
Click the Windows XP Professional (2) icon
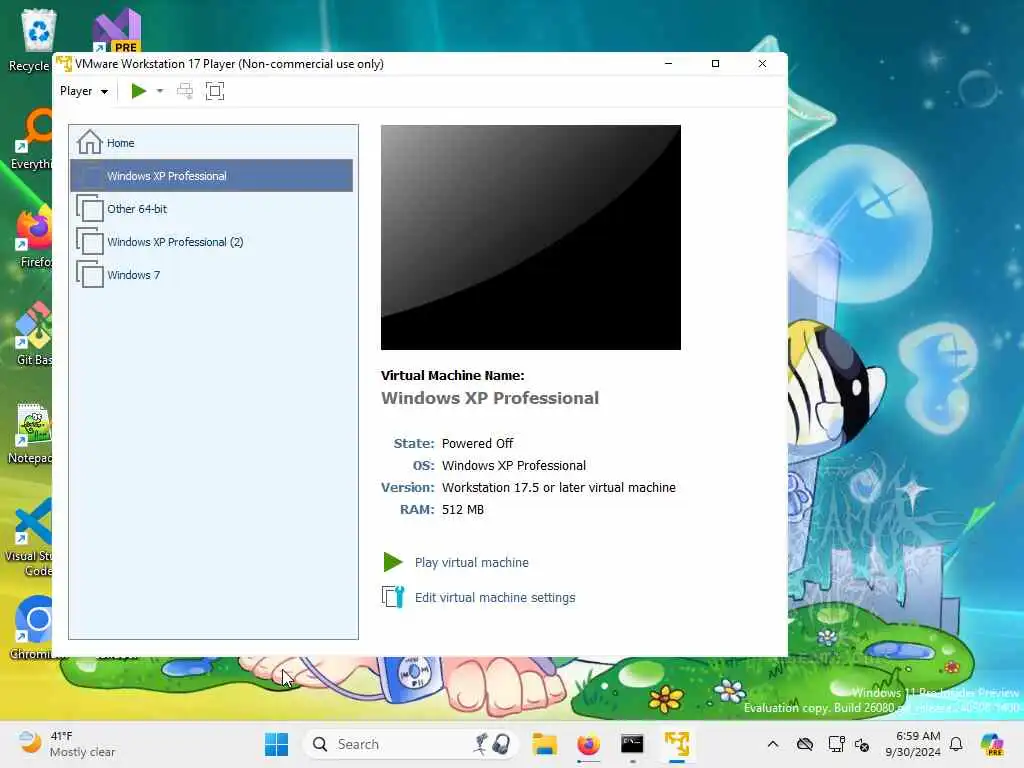pyautogui.click(x=89, y=242)
